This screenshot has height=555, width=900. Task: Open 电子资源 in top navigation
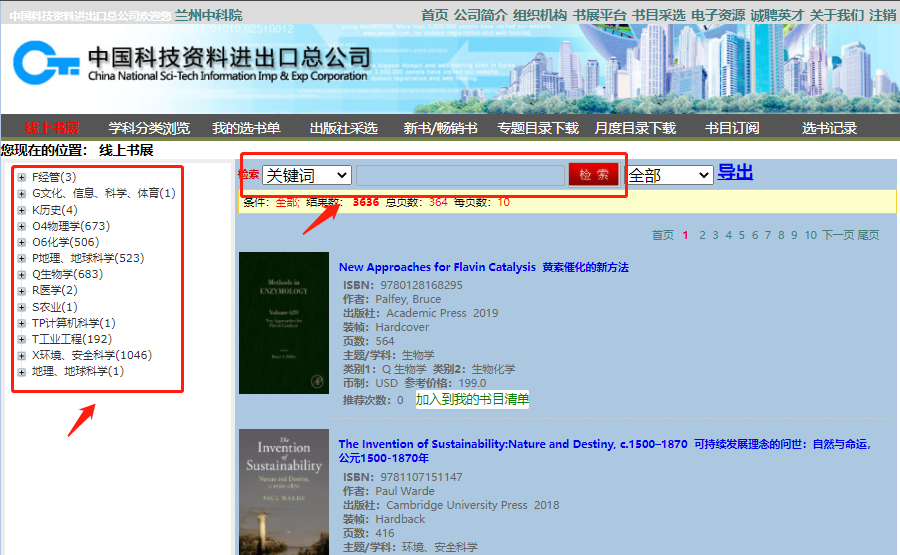(717, 15)
